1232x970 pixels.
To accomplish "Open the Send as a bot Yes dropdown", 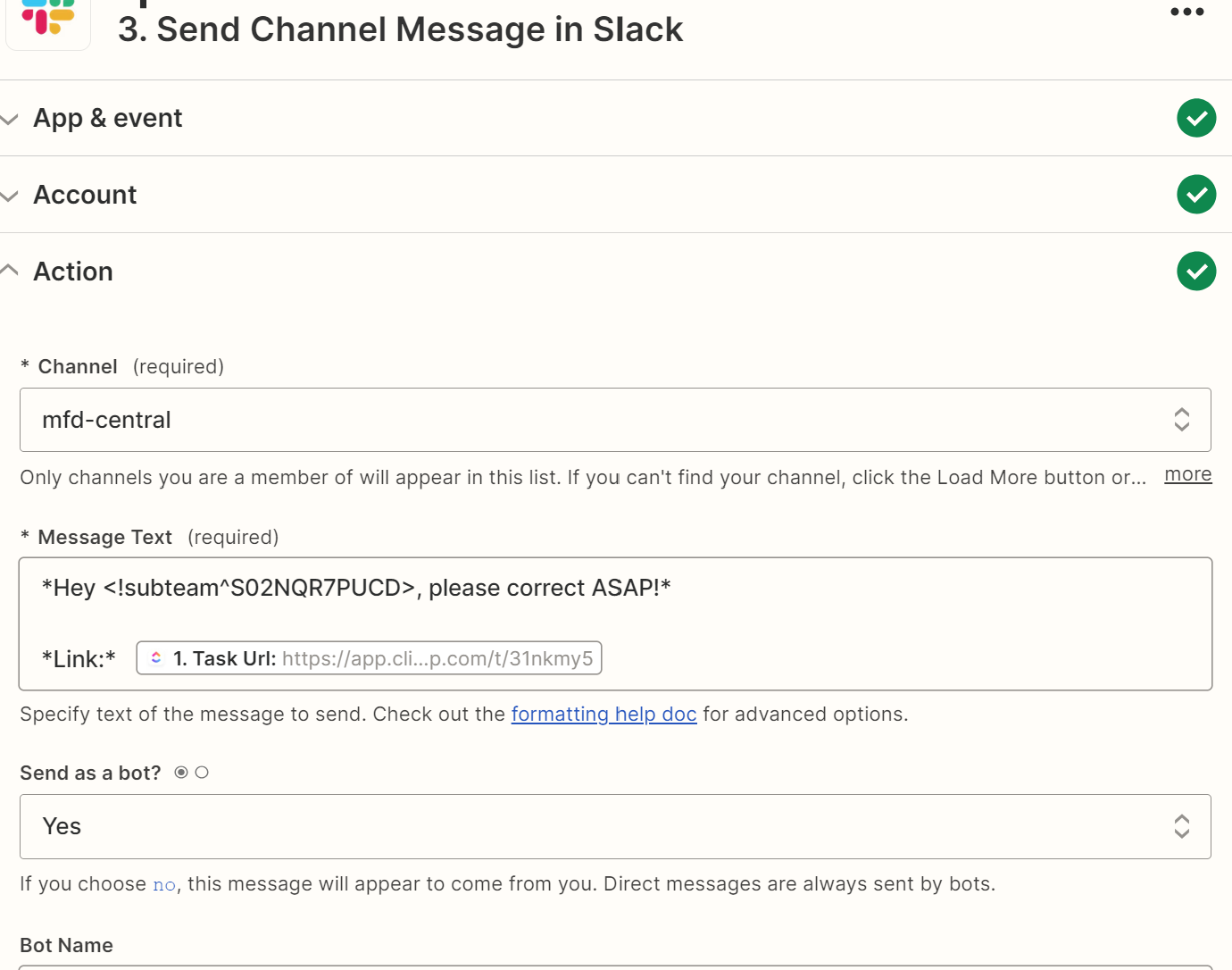I will 615,826.
